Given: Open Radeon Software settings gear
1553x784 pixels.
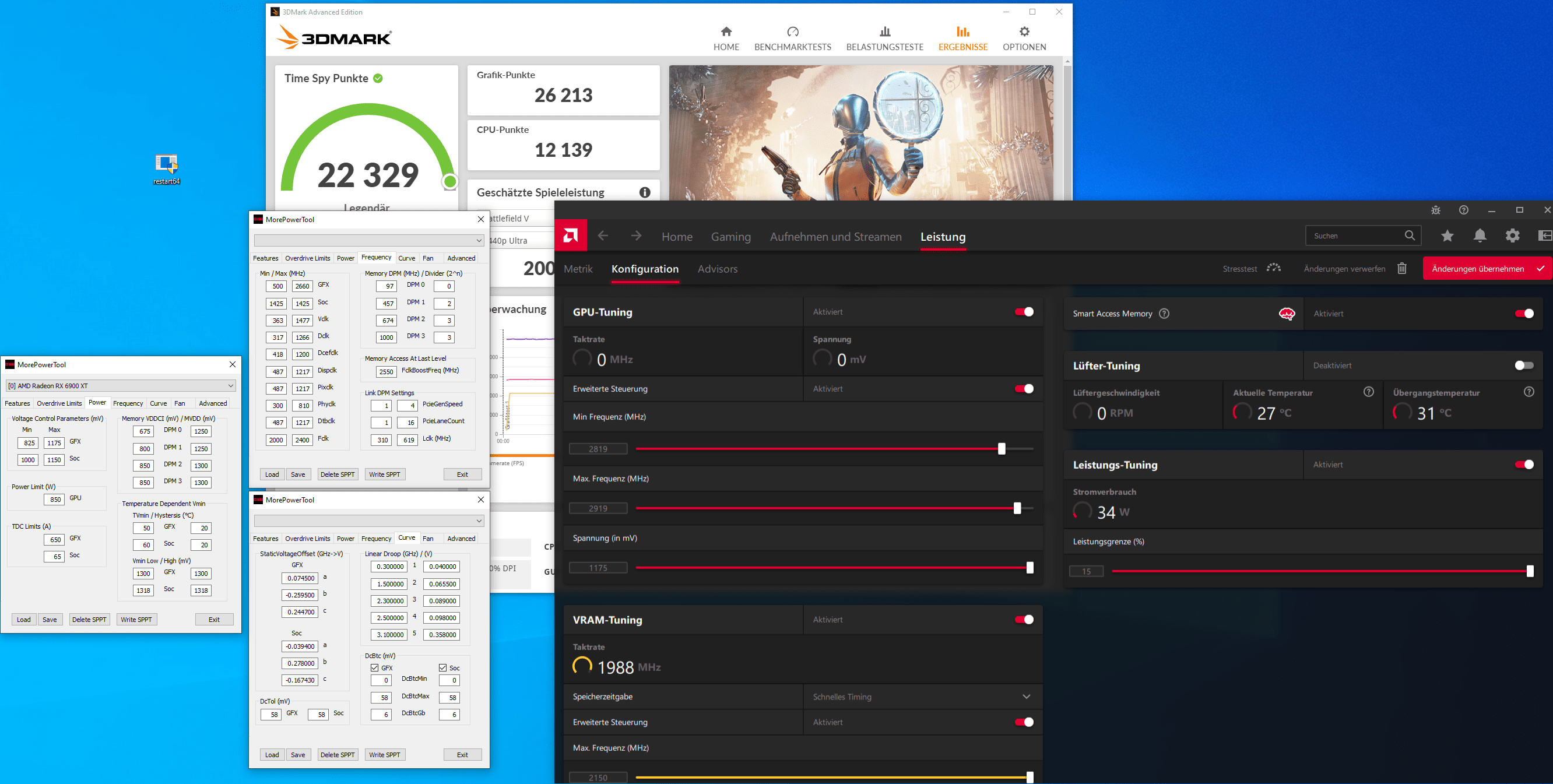Looking at the screenshot, I should (1512, 235).
